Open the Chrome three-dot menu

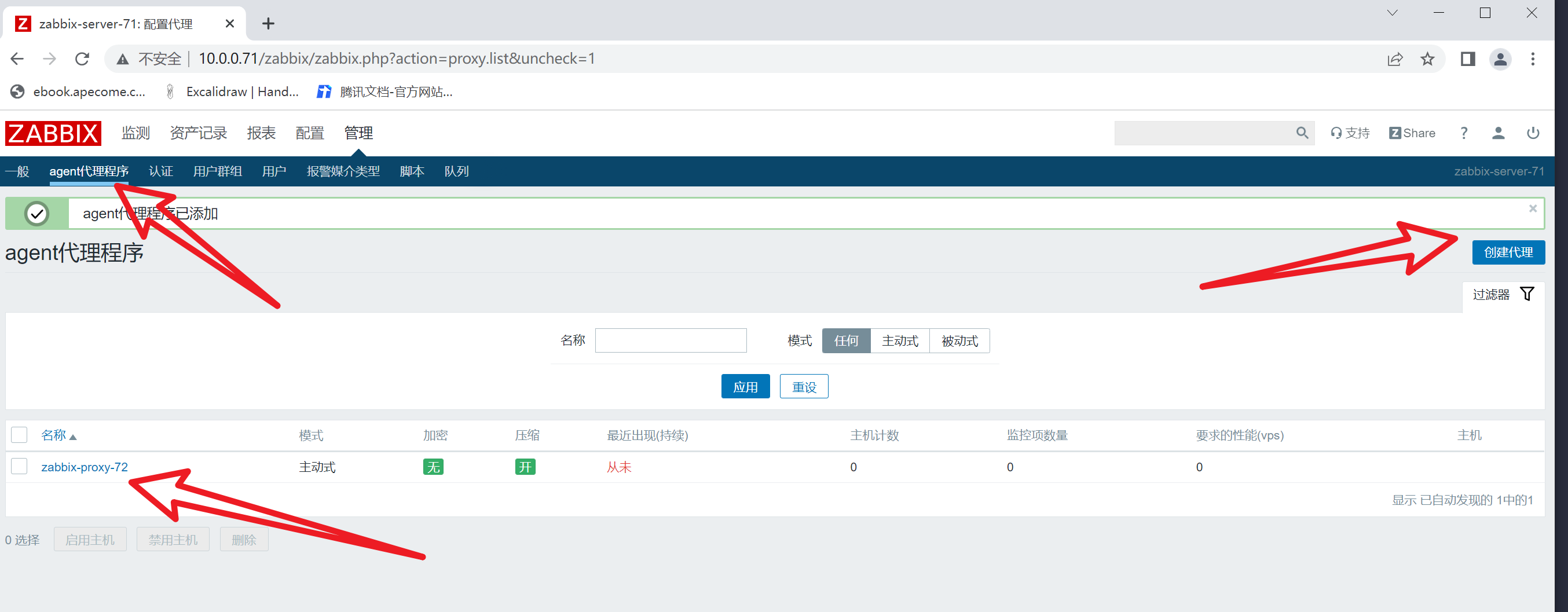[1533, 59]
